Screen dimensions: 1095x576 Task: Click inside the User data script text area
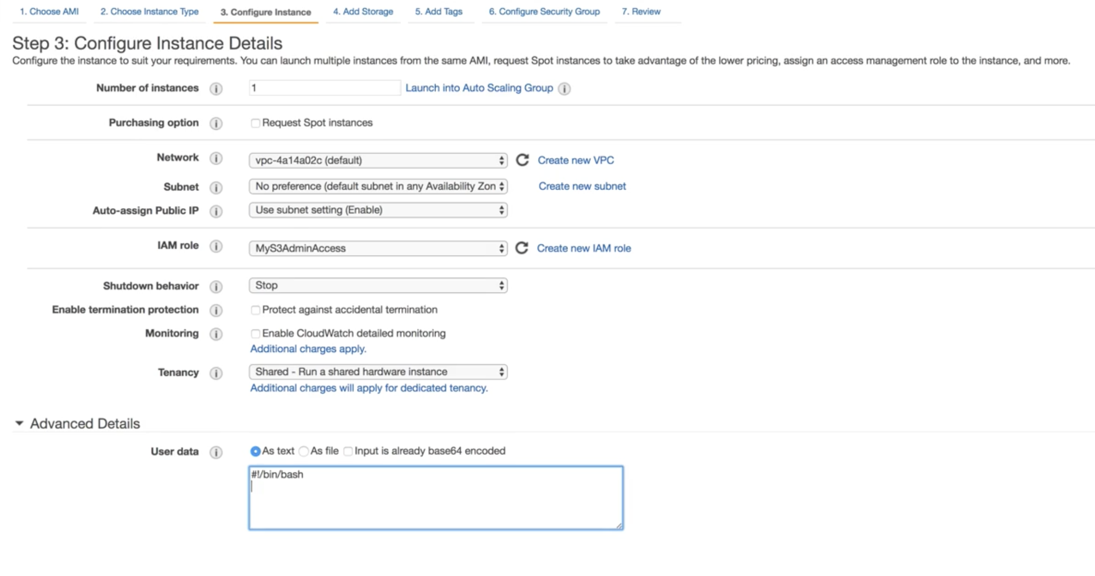click(435, 497)
